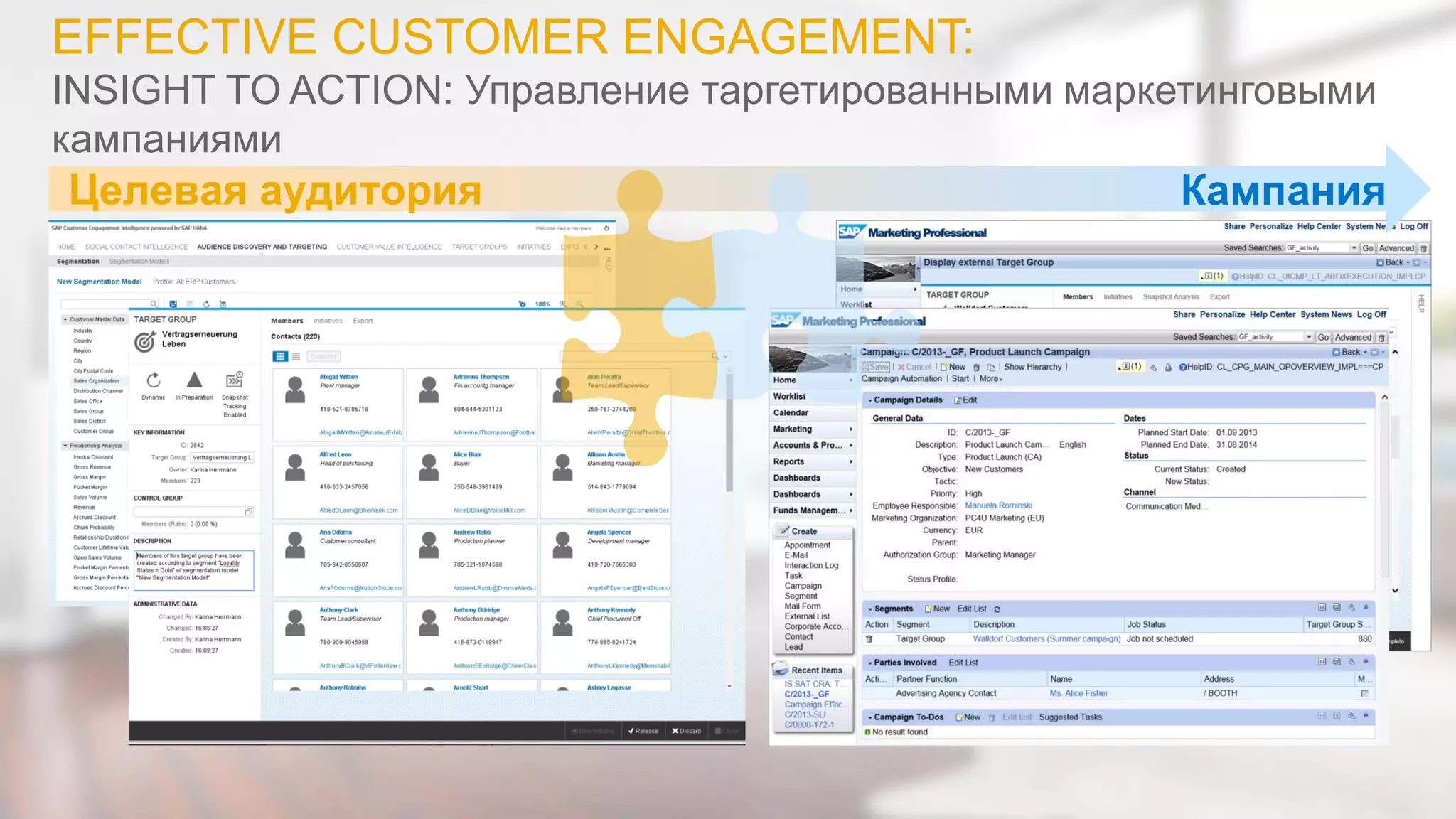
Task: Collapse the Customer Master Data tree
Action: click(65, 319)
